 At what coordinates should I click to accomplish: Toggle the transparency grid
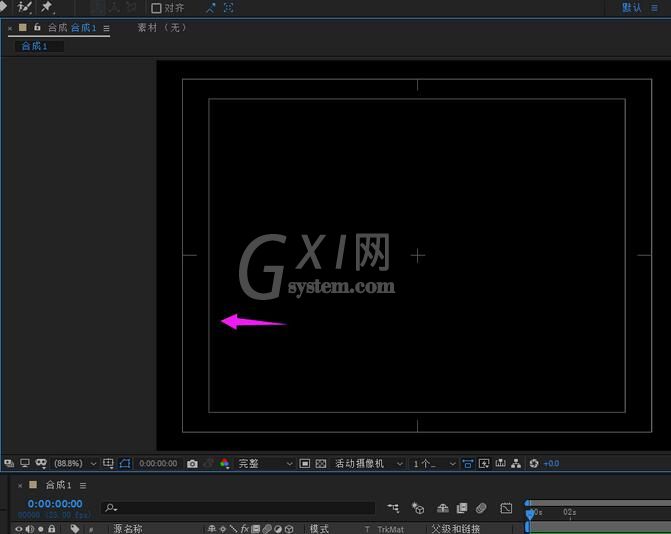[321, 463]
